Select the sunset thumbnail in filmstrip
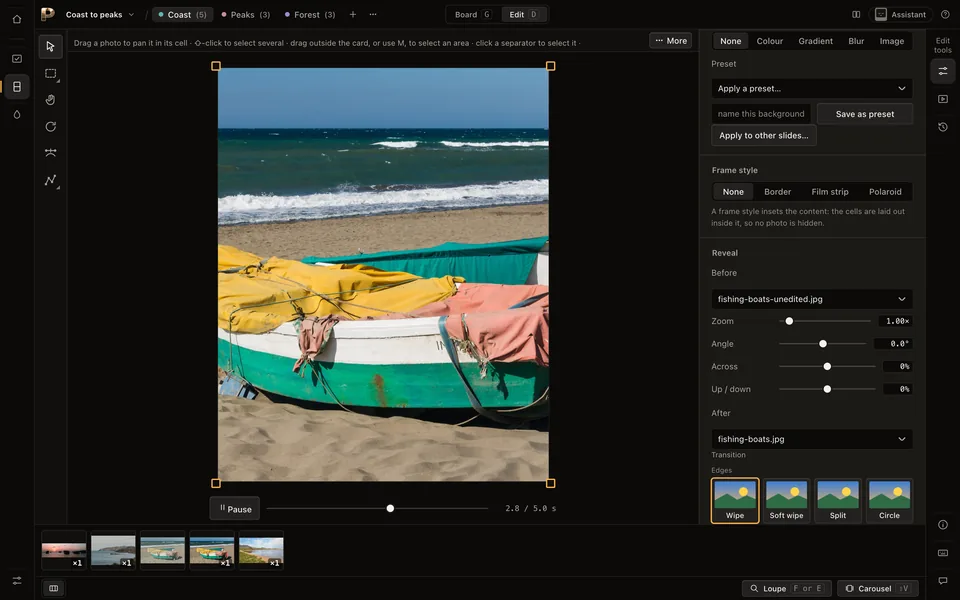960x600 pixels. (x=64, y=550)
